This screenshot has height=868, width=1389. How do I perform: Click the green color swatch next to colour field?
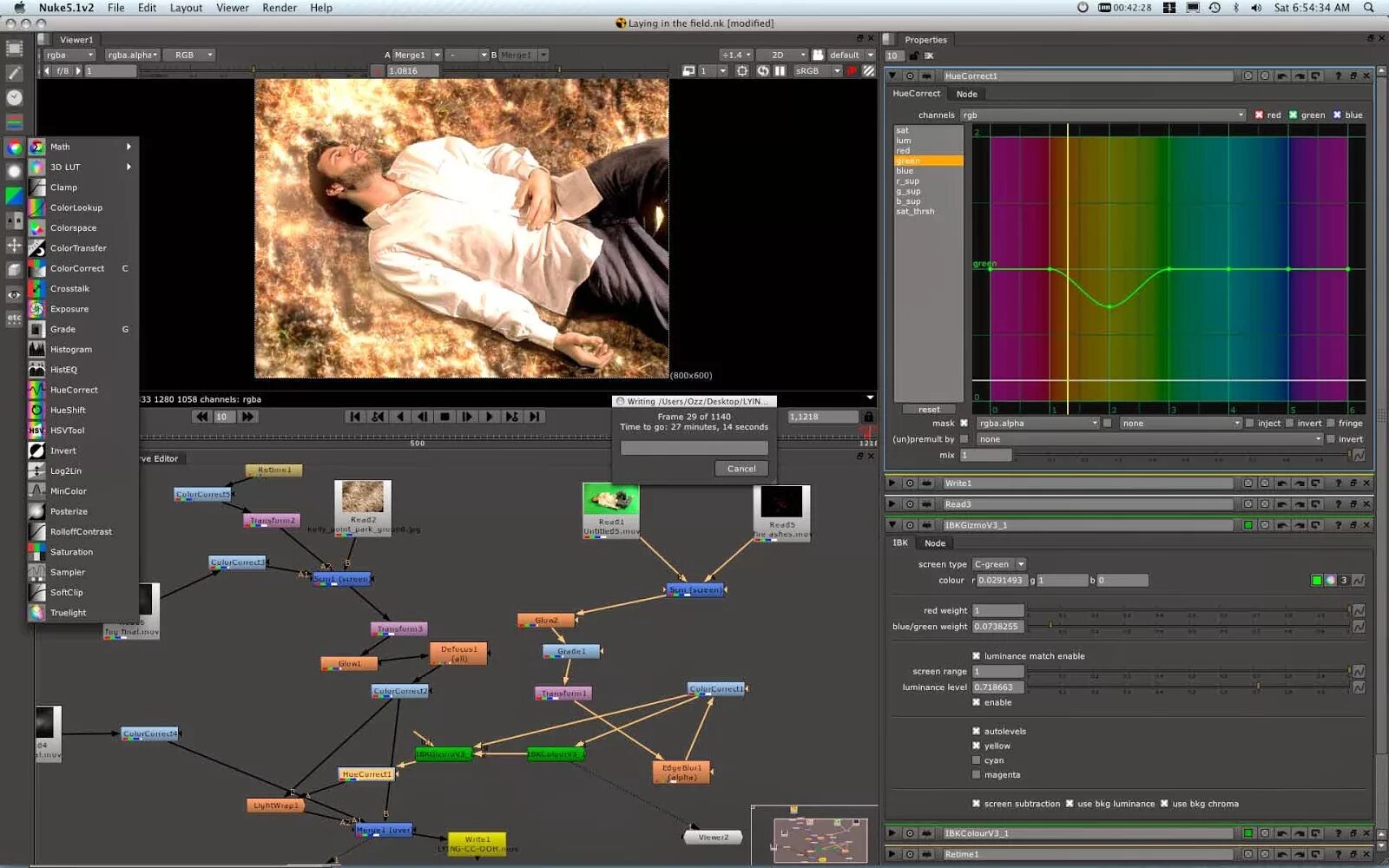point(1316,580)
